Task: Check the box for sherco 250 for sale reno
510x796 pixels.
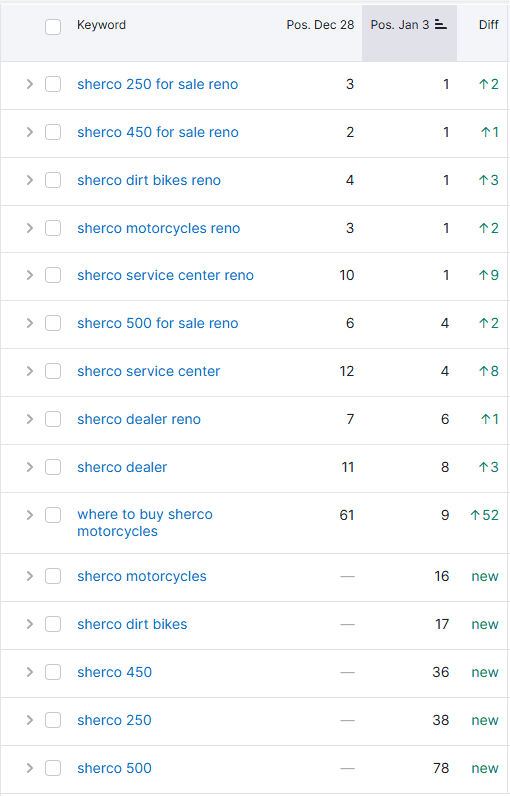Action: [x=53, y=84]
